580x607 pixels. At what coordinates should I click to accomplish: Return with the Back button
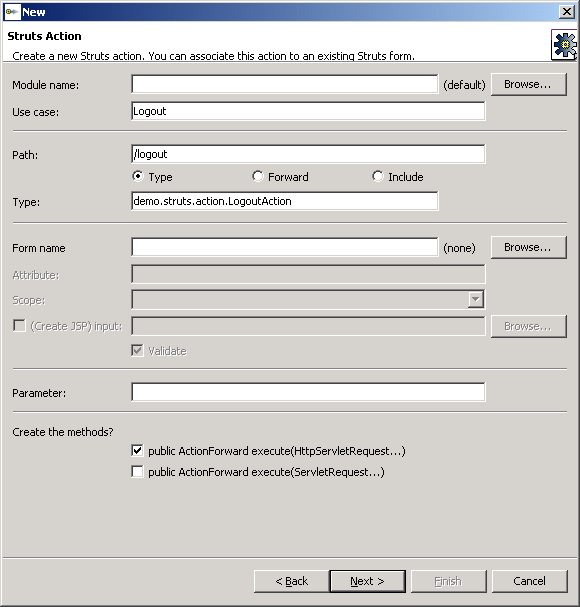point(291,581)
